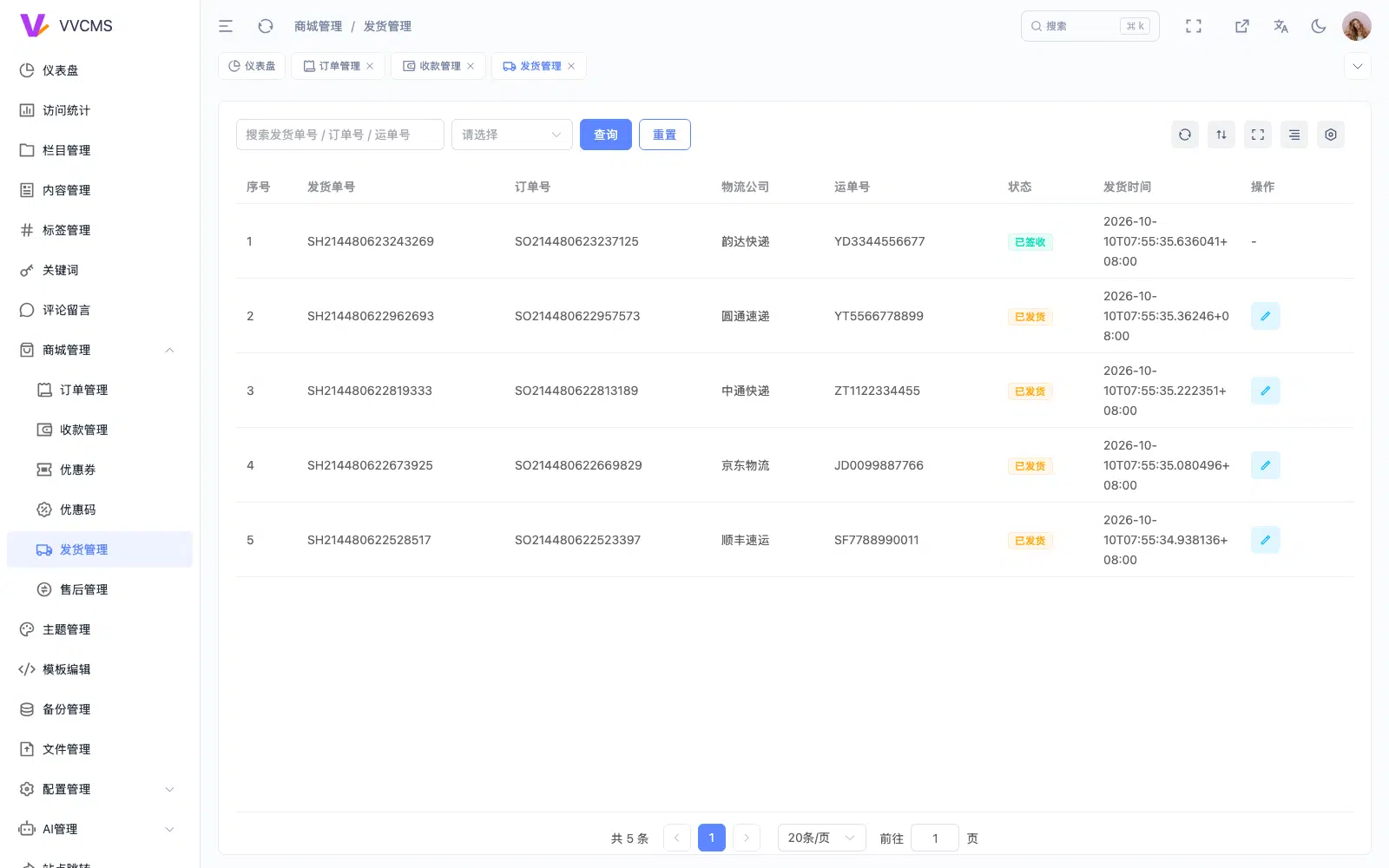1389x868 pixels.
Task: Open 关键词 in the sidebar
Action: [x=100, y=270]
